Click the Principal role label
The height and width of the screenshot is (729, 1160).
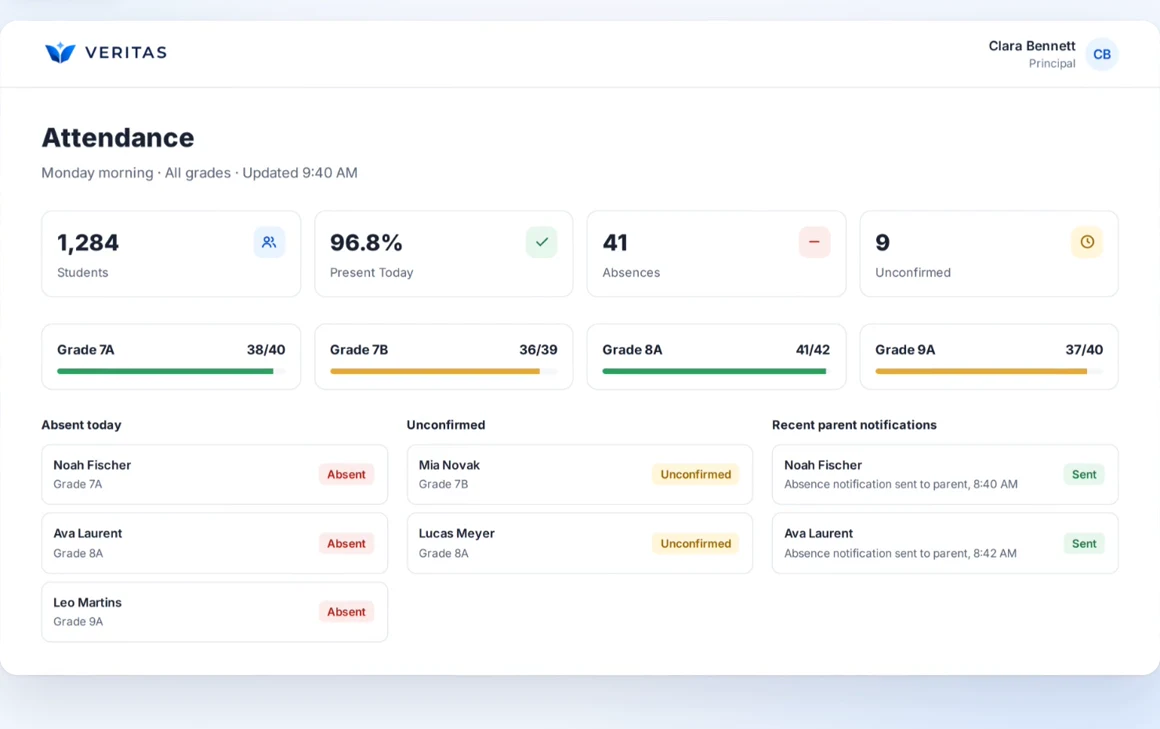point(1052,64)
